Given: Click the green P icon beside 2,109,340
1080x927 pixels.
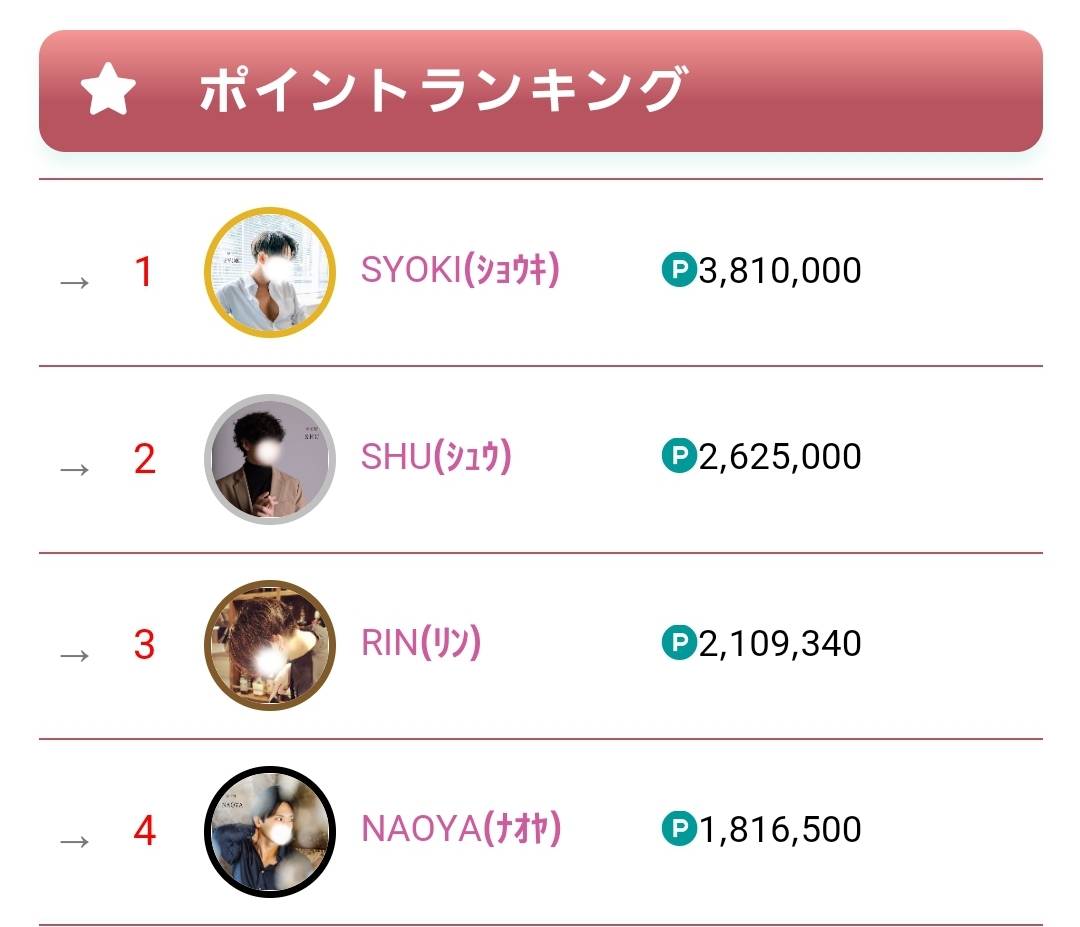Looking at the screenshot, I should [679, 642].
